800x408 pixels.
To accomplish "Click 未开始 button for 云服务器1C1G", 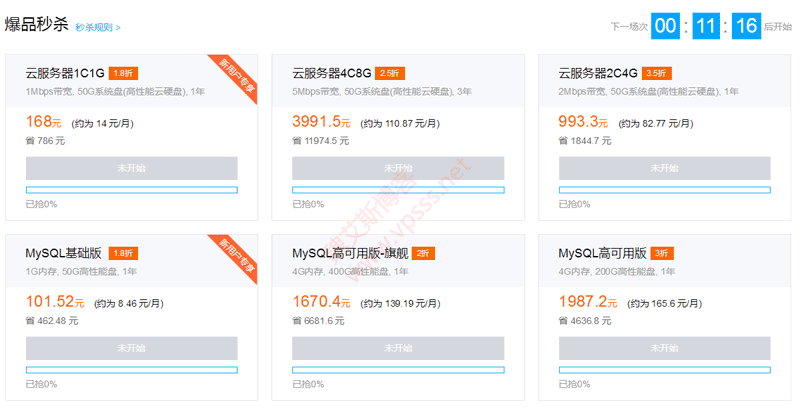I will (132, 168).
